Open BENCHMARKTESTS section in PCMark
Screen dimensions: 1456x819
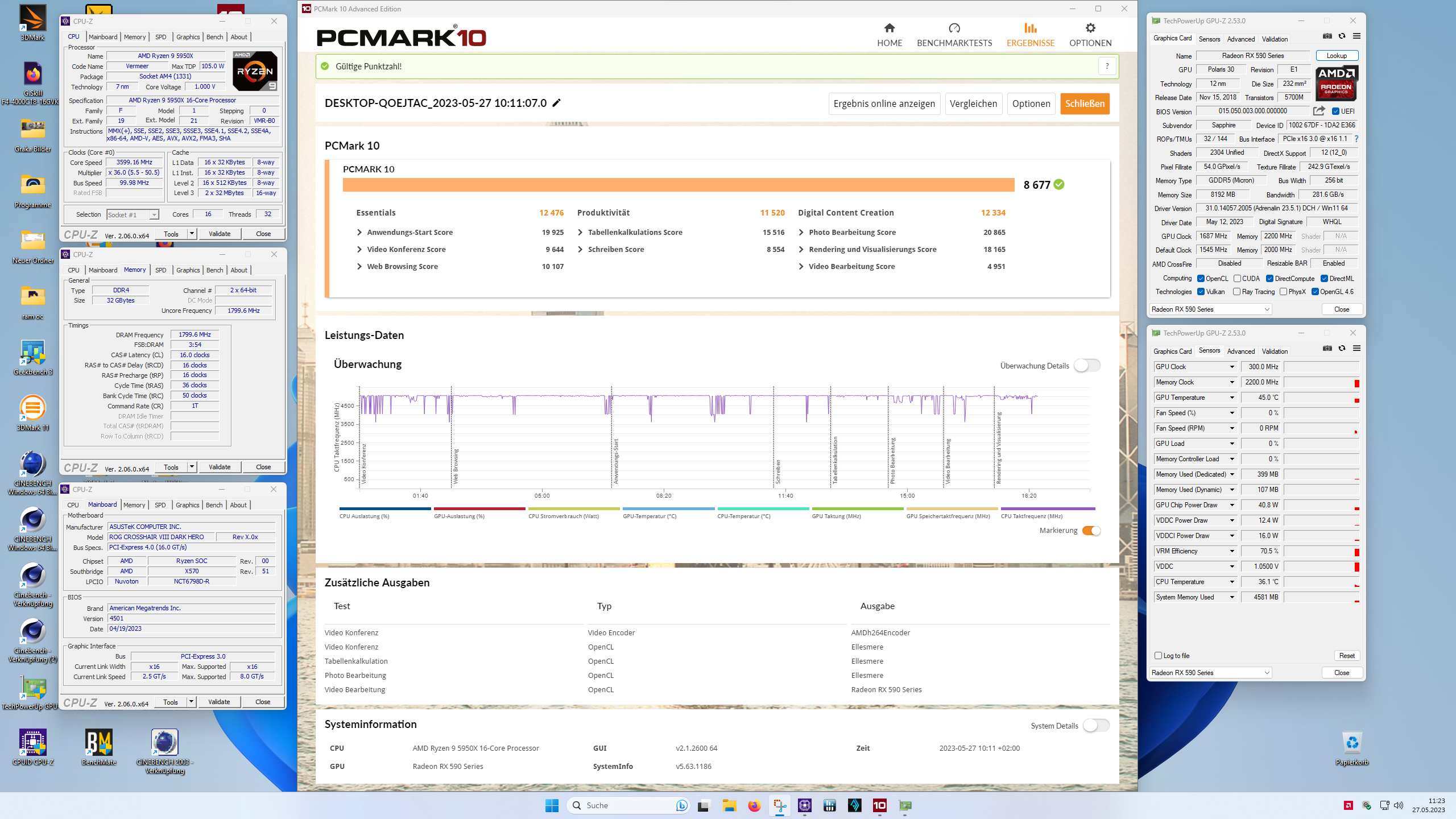pyautogui.click(x=954, y=35)
